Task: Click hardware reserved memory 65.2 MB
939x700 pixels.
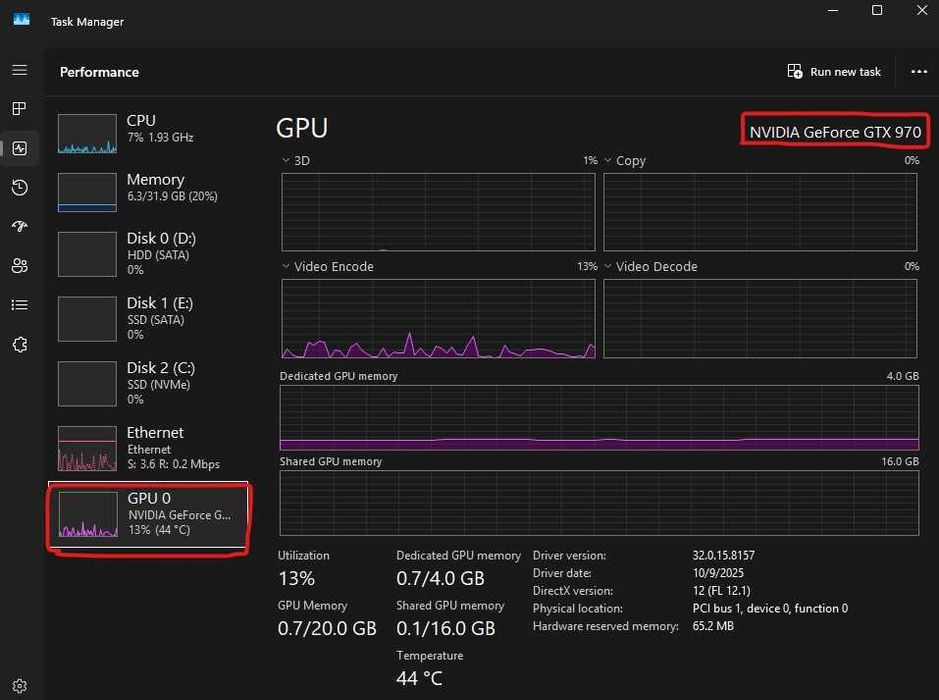Action: point(713,626)
